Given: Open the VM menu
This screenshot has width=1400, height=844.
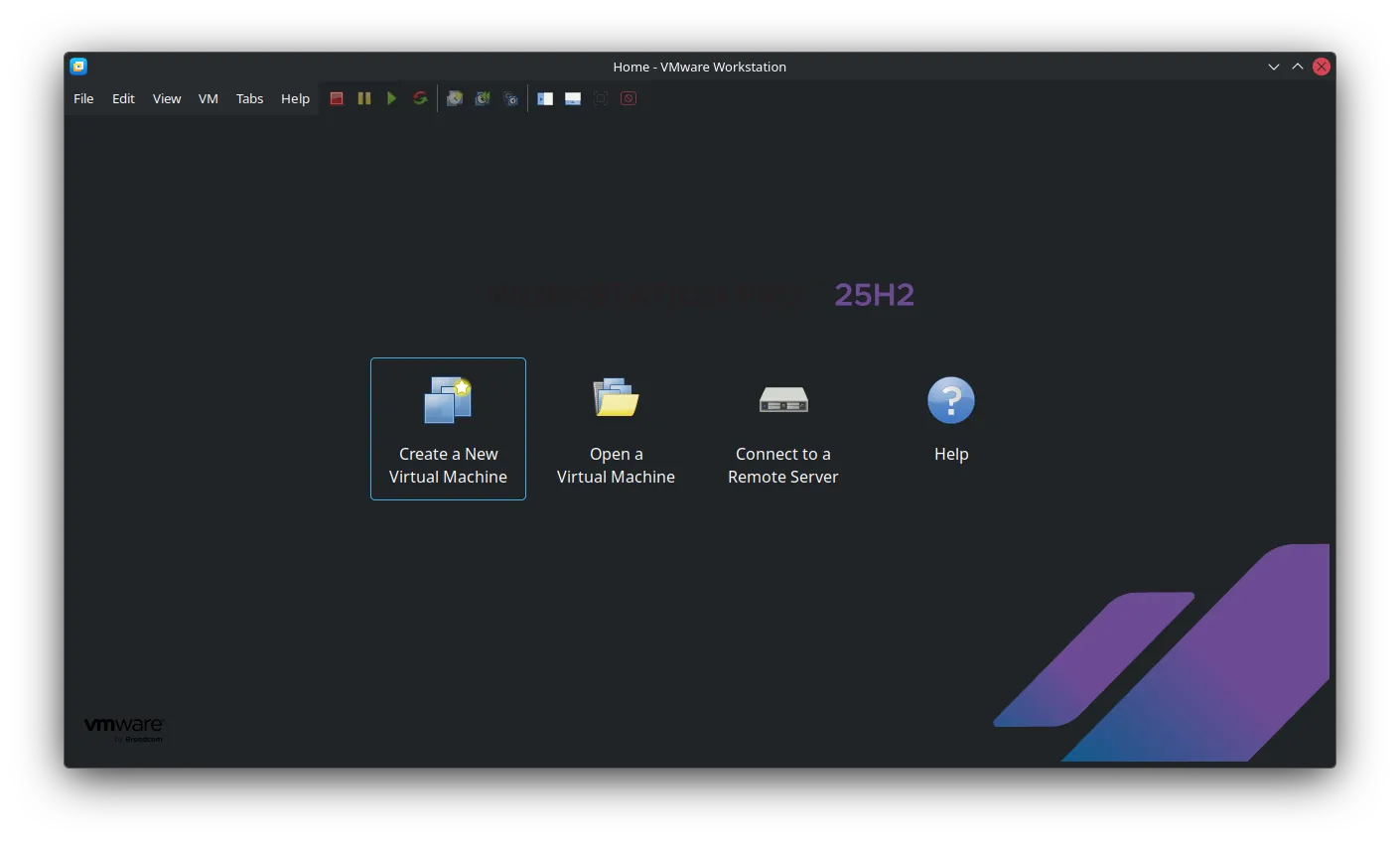Looking at the screenshot, I should [x=208, y=98].
